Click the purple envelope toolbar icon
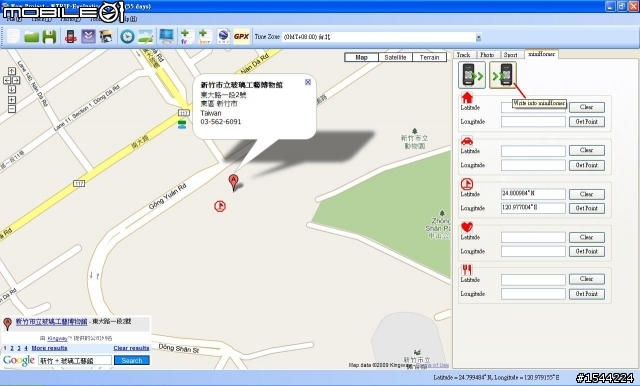The width and height of the screenshot is (640, 386). (x=88, y=37)
